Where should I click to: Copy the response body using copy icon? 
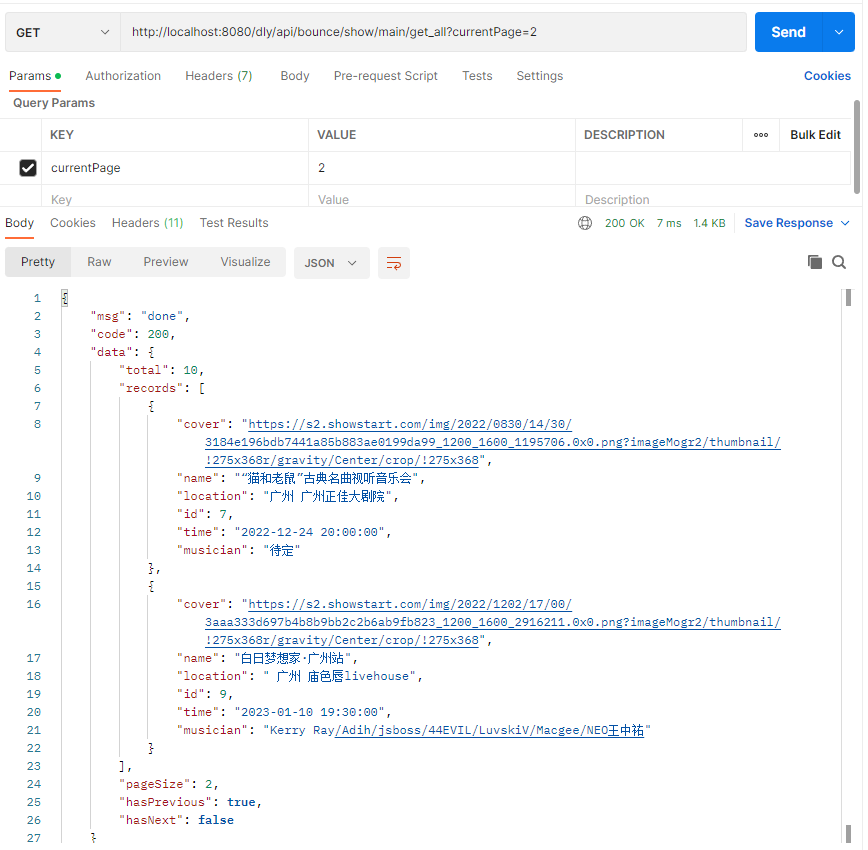(x=815, y=262)
